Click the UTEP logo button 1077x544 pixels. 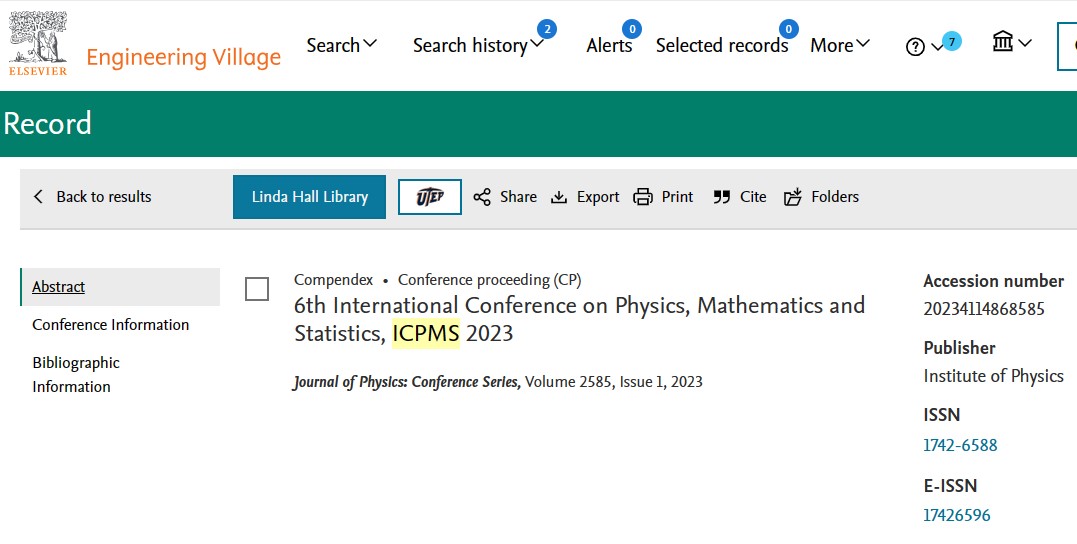429,197
